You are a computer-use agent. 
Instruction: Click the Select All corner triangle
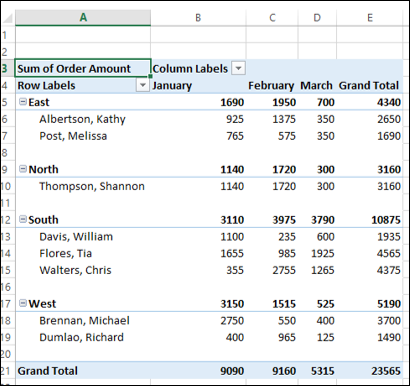click(x=8, y=18)
